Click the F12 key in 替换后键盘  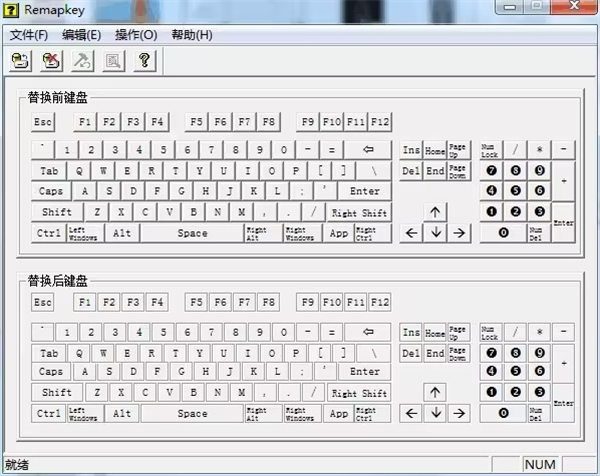pos(380,302)
